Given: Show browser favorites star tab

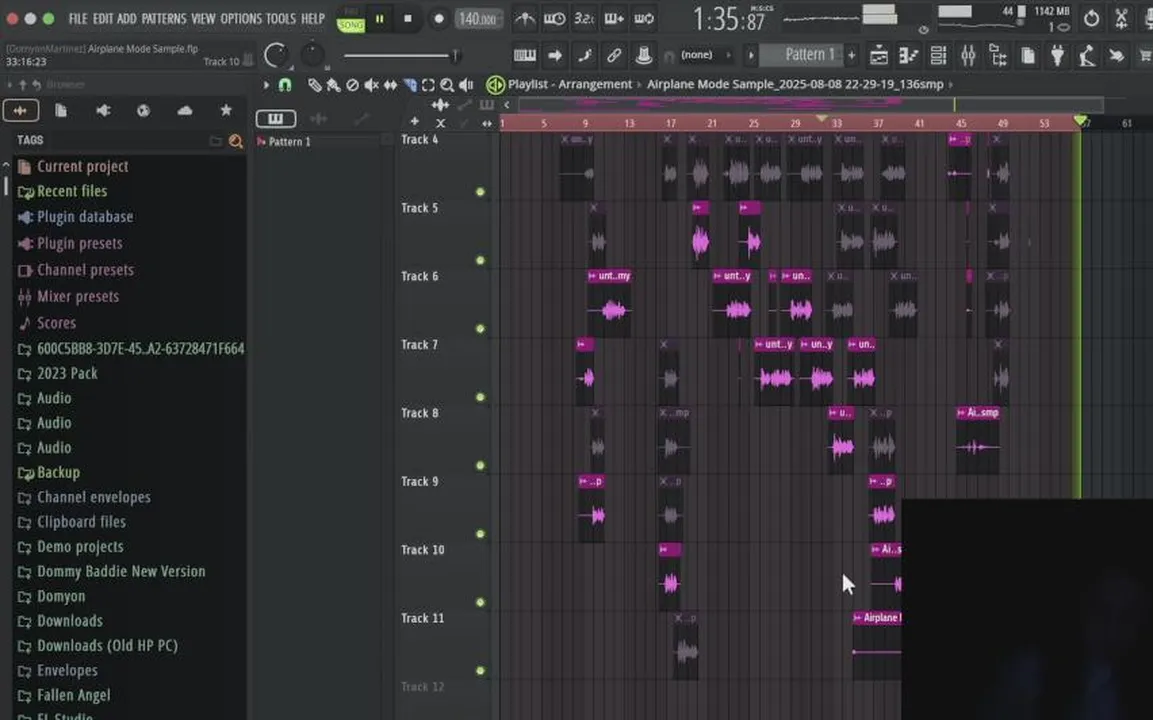Looking at the screenshot, I should pyautogui.click(x=226, y=110).
